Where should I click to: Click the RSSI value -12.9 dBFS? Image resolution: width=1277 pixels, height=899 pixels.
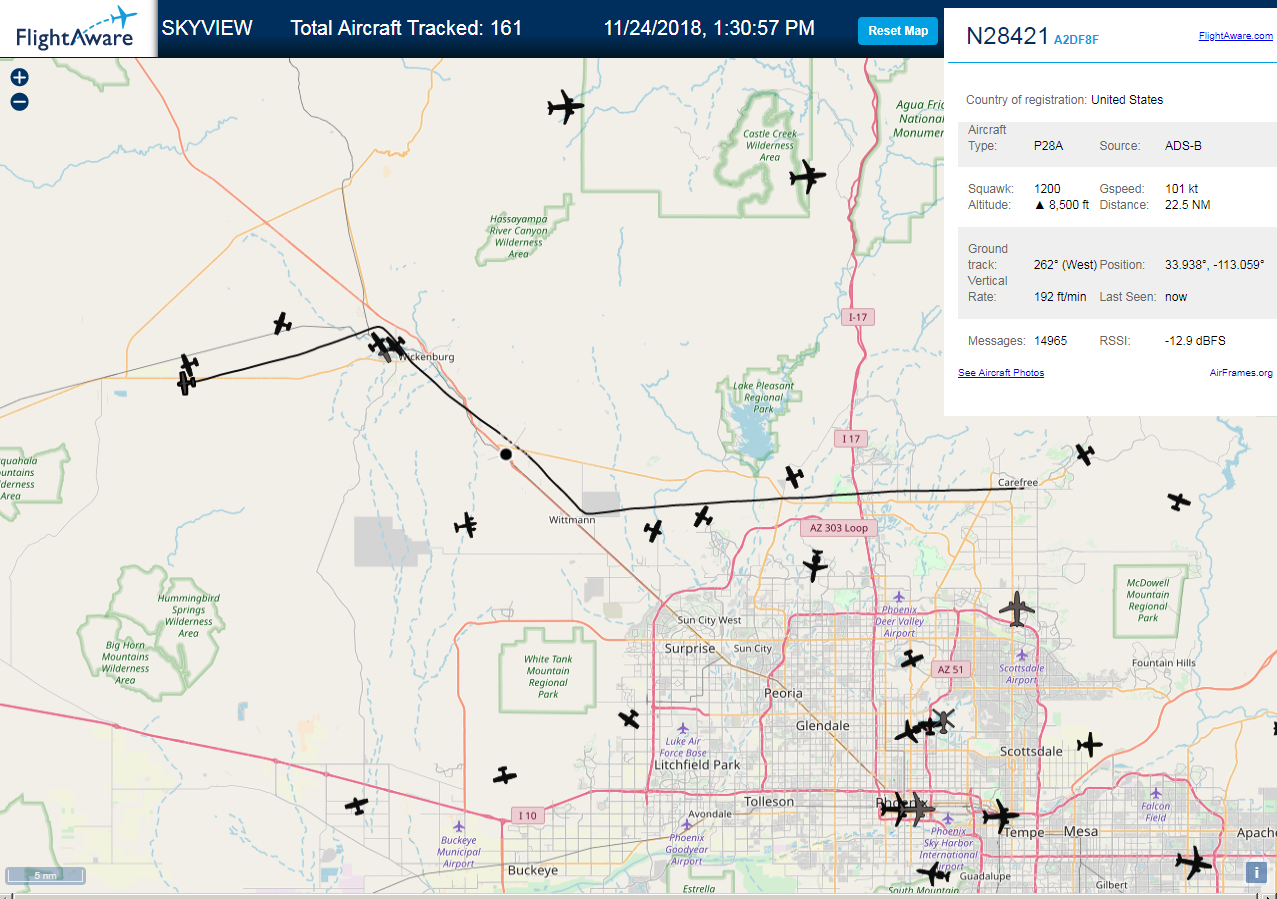tap(1195, 341)
